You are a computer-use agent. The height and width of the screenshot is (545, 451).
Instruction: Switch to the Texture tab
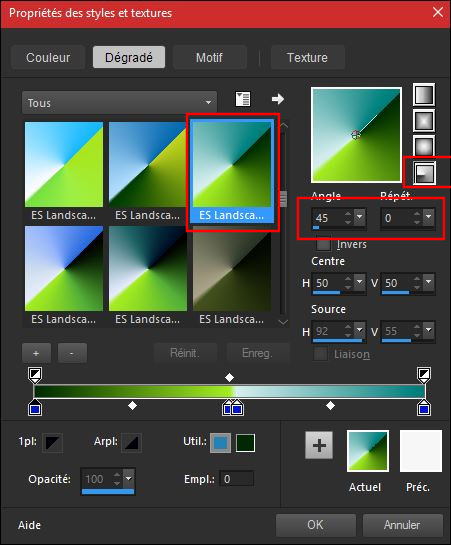tap(308, 57)
